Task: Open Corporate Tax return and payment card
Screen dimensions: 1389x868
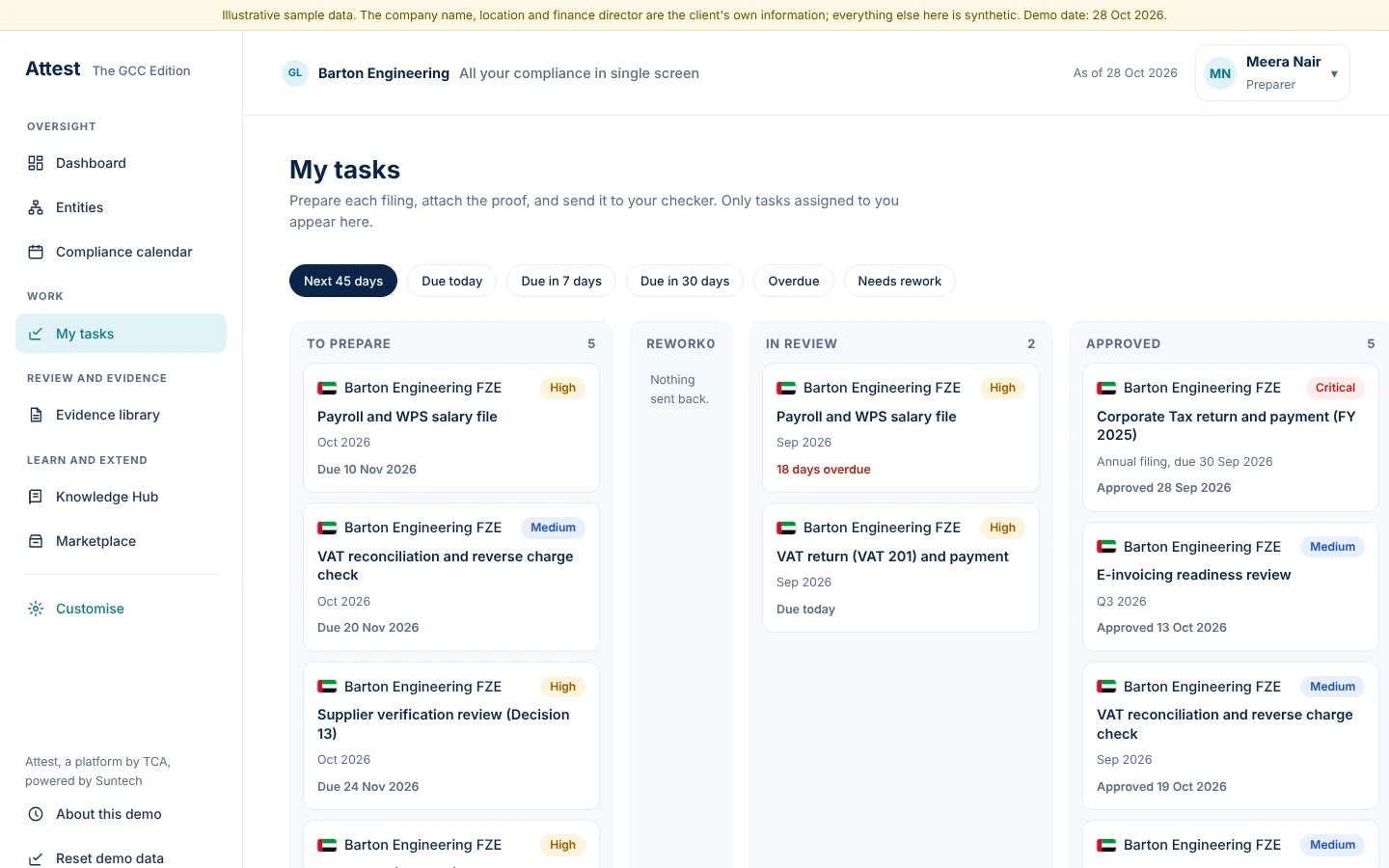Action: pos(1231,438)
